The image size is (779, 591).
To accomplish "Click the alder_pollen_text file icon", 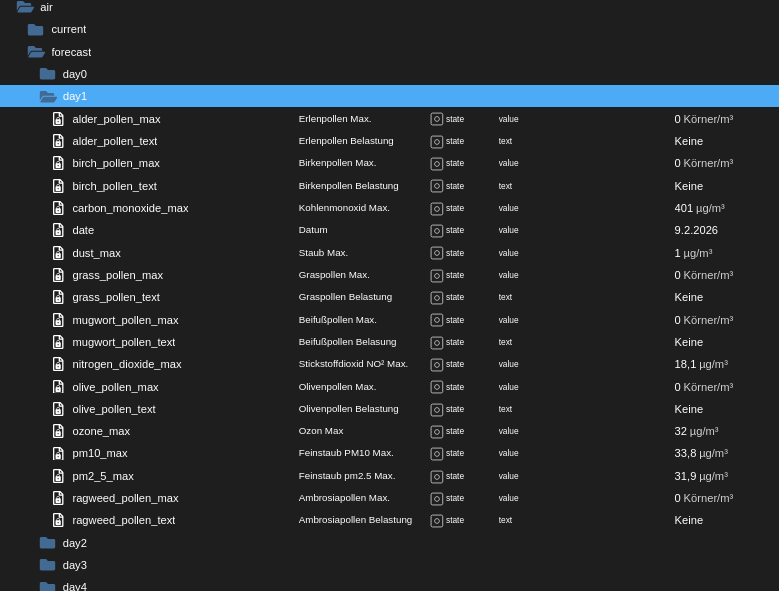I will 58,142.
